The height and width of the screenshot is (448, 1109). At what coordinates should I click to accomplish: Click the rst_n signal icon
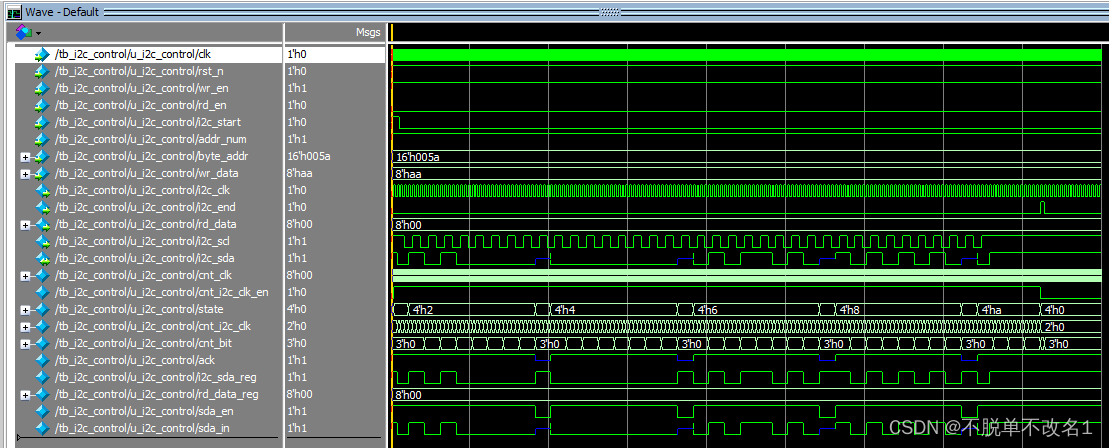pyautogui.click(x=42, y=71)
